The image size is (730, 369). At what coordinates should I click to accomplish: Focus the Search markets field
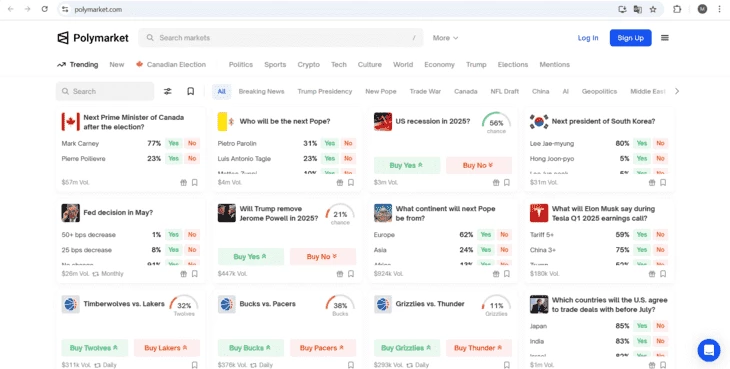(281, 38)
